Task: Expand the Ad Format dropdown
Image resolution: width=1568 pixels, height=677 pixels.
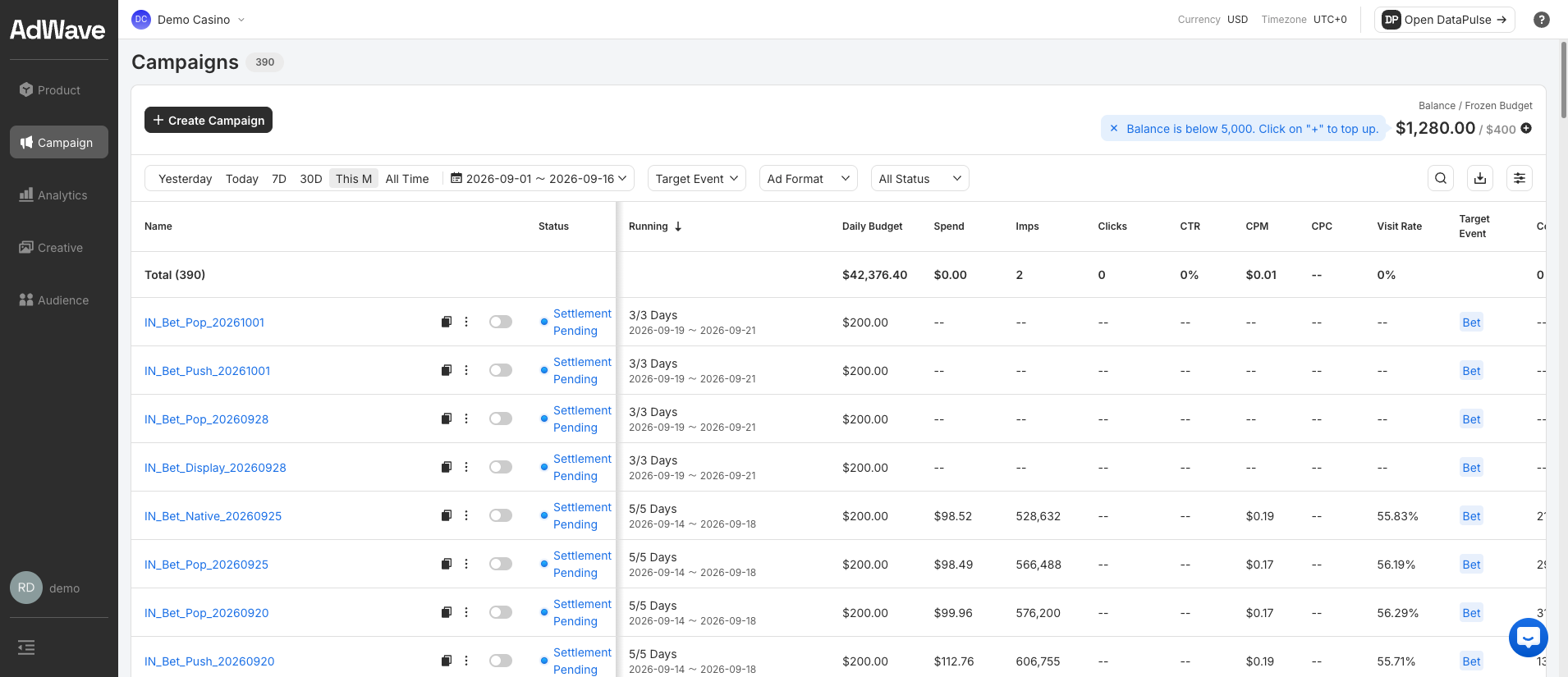Action: [808, 178]
